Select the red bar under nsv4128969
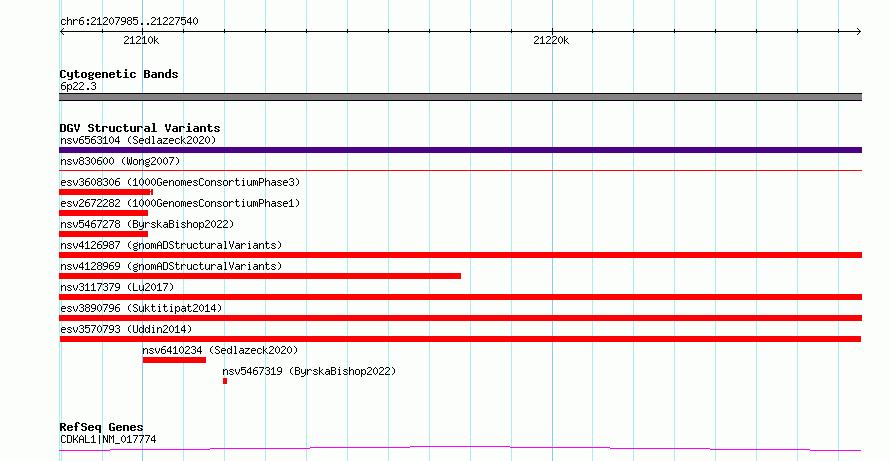The image size is (890, 461). 260,276
